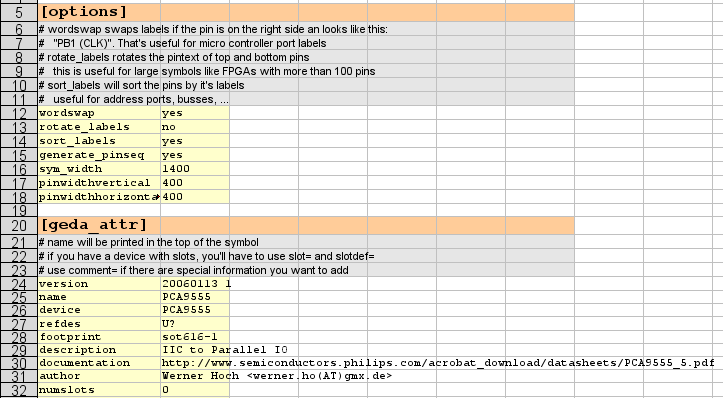Click the [options] section header cell
This screenshot has width=723, height=398.
pyautogui.click(x=99, y=12)
